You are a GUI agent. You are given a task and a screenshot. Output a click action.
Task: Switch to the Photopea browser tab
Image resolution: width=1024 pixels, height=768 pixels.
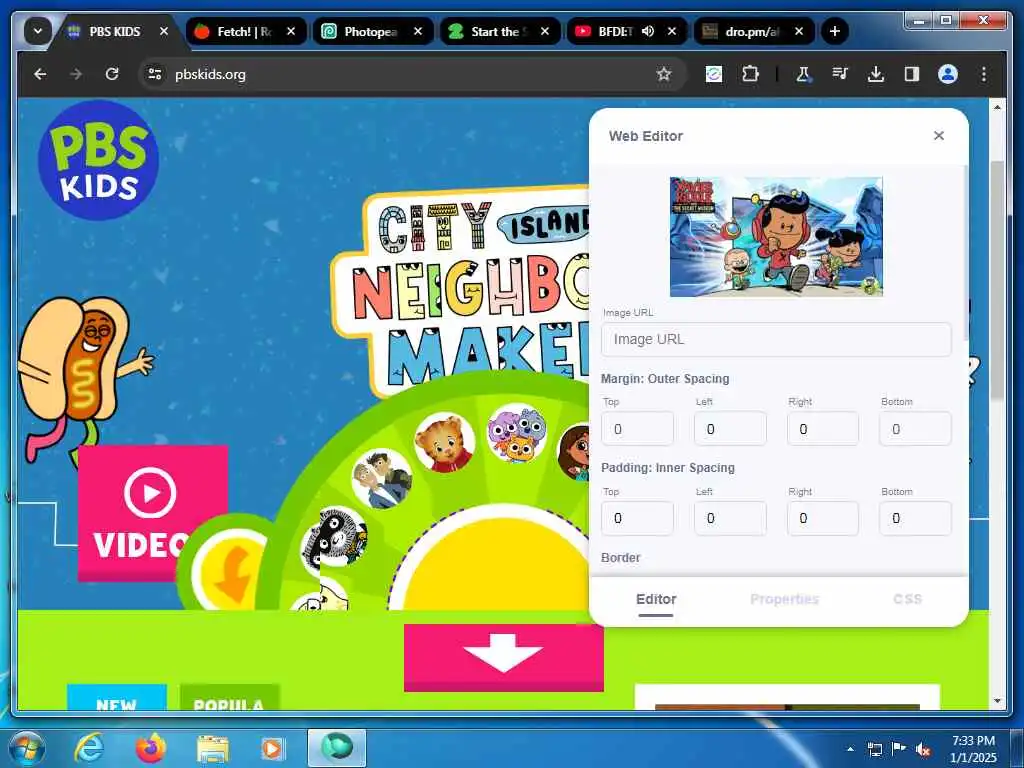tap(373, 31)
